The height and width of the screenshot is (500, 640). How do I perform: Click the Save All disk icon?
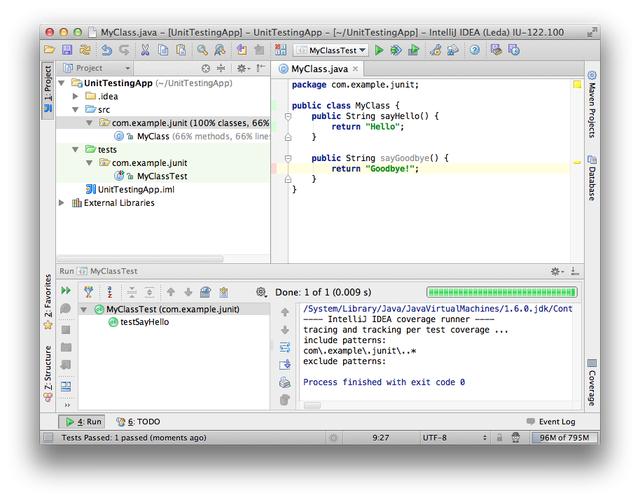coord(67,50)
